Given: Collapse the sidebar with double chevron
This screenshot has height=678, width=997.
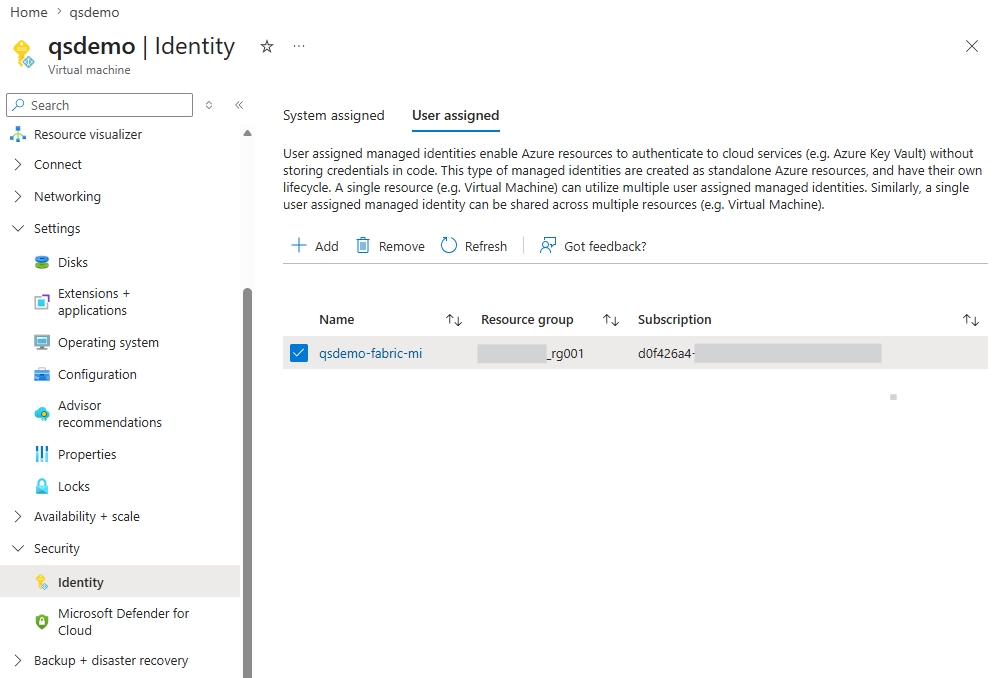Looking at the screenshot, I should pos(239,105).
